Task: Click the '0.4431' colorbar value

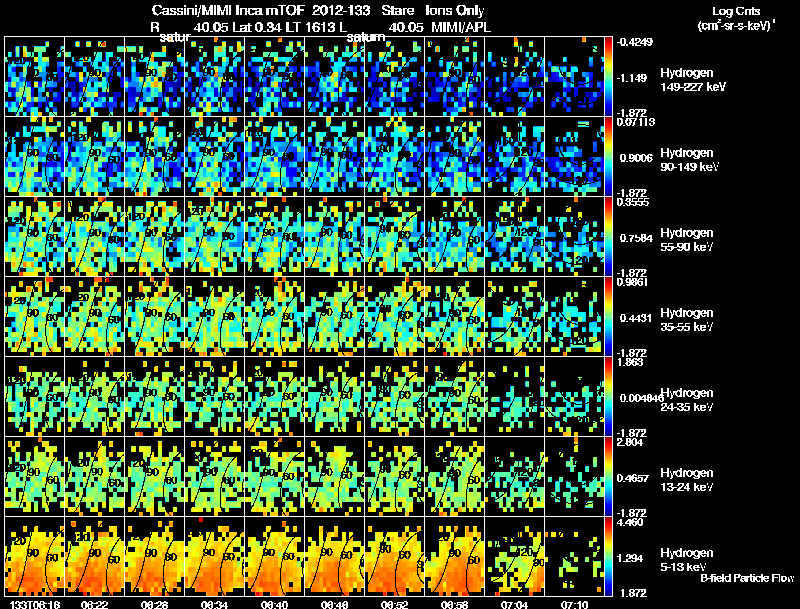Action: point(636,318)
